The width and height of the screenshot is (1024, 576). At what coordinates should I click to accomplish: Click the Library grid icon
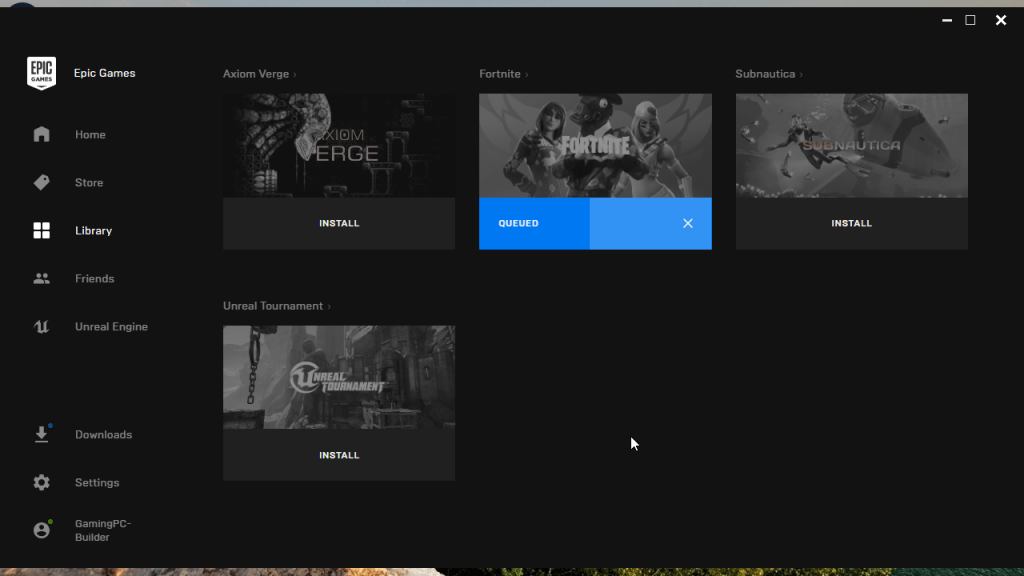41,230
